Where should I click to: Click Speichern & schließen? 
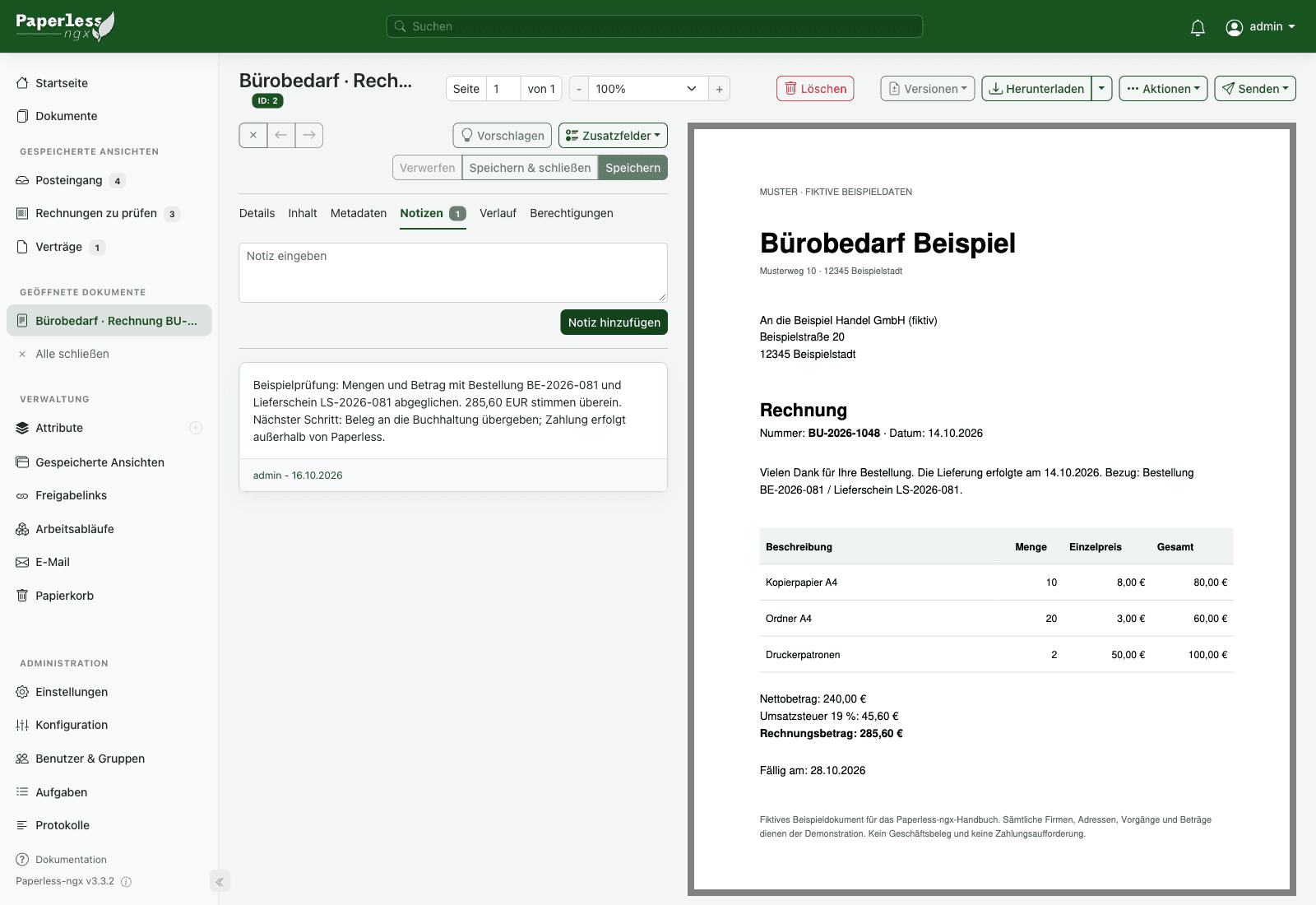tap(530, 168)
